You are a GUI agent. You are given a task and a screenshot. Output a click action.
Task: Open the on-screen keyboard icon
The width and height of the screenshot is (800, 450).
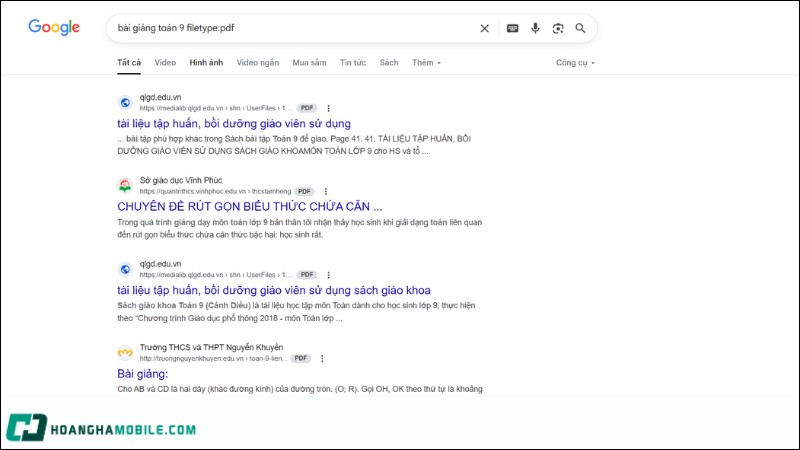point(512,29)
